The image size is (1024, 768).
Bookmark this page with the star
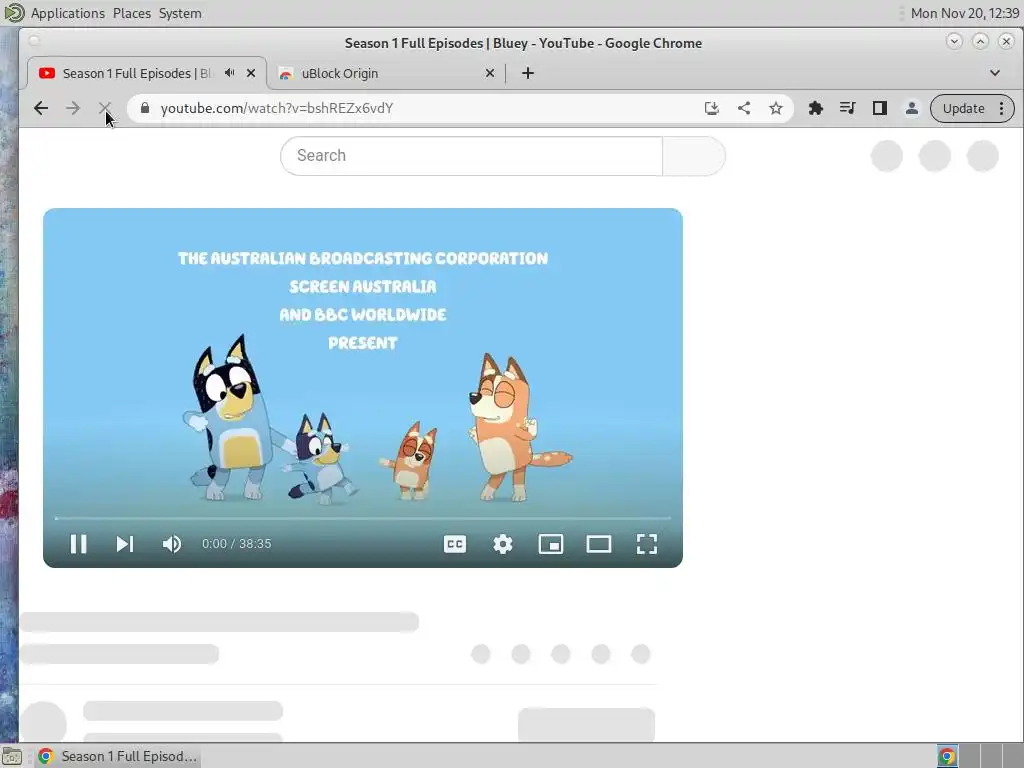(x=776, y=108)
